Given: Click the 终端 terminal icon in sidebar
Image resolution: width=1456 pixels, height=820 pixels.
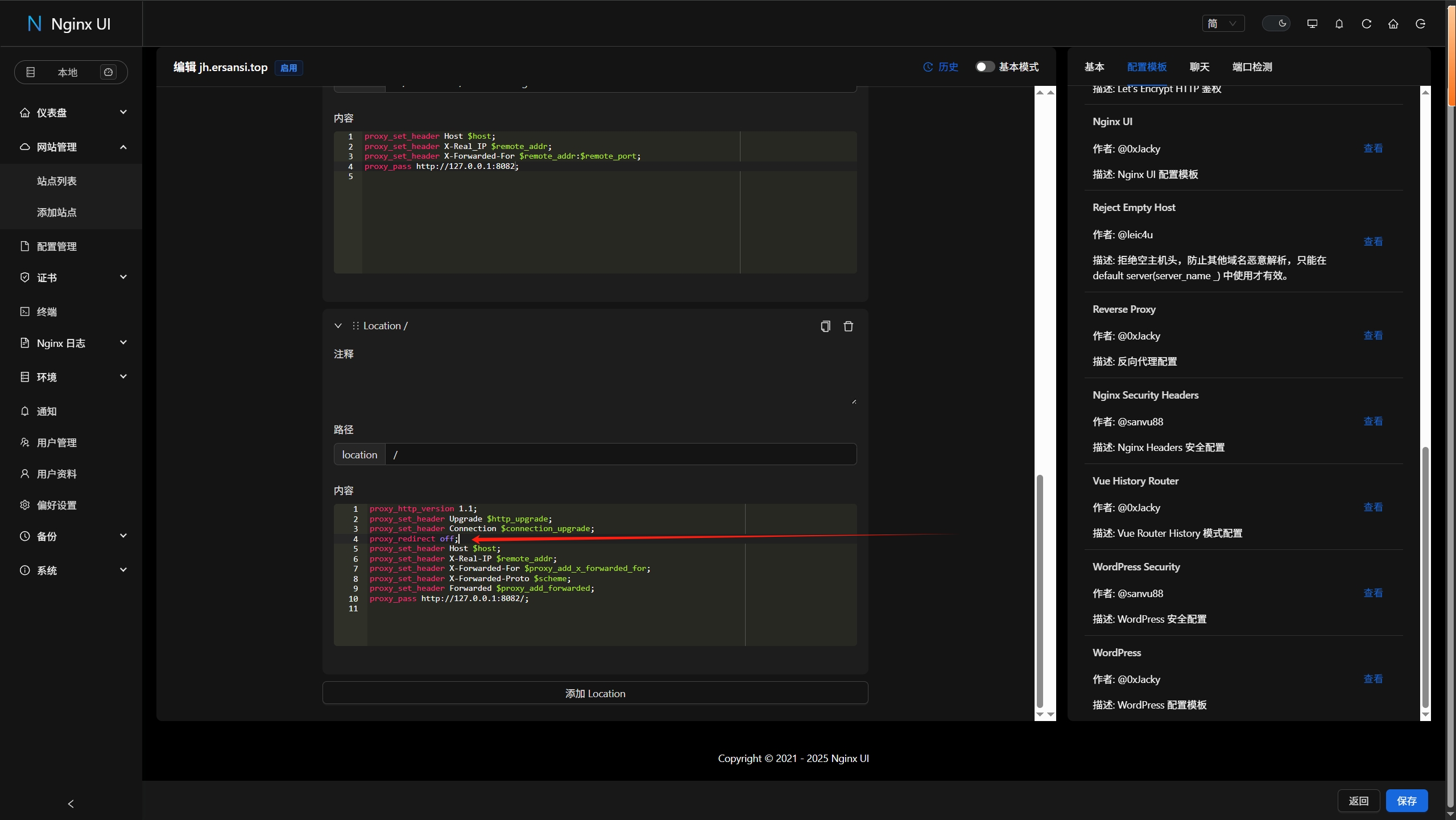Looking at the screenshot, I should (x=24, y=312).
